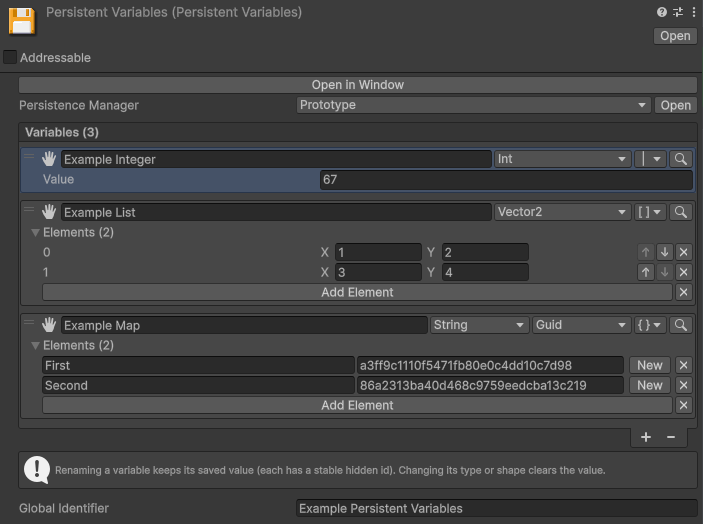Open the Int type dropdown
The image size is (703, 524).
(562, 159)
